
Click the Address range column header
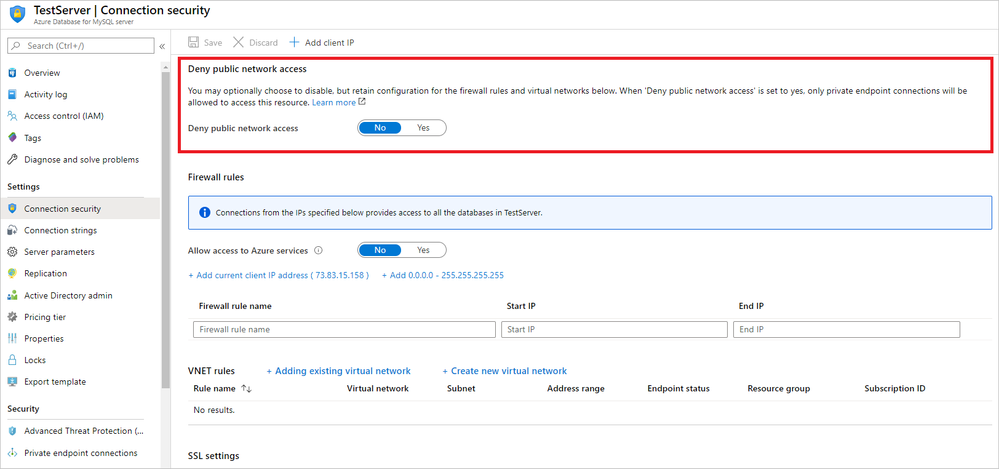576,389
